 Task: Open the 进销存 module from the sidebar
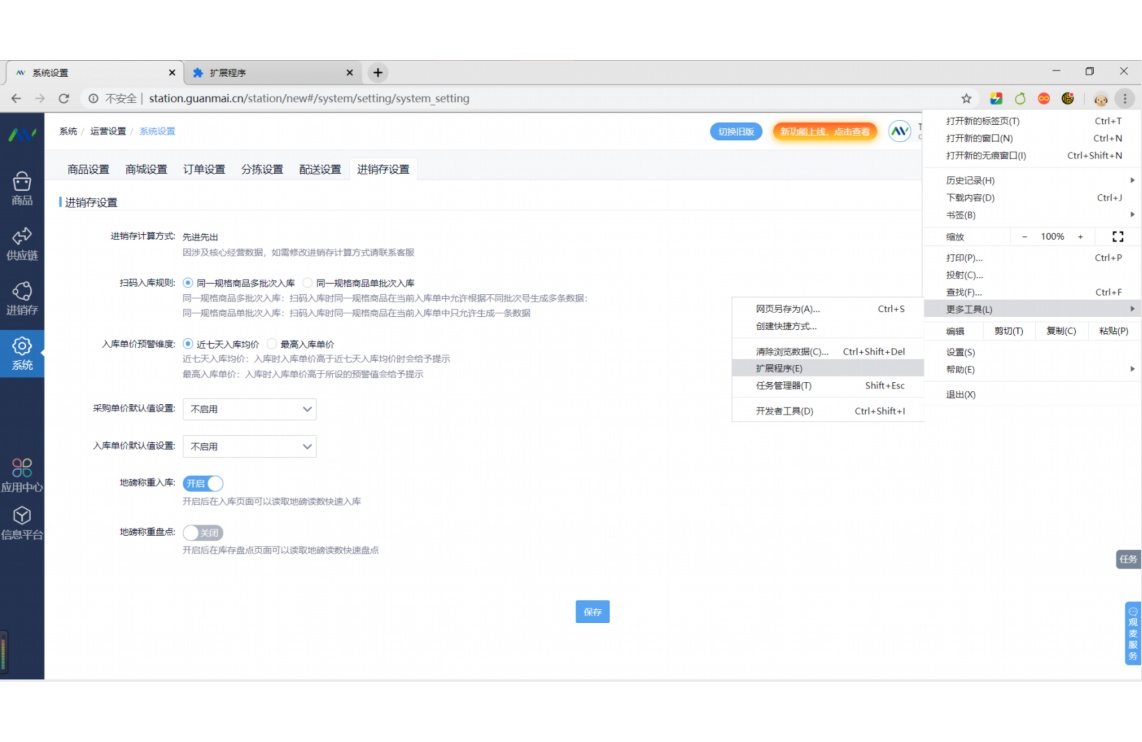(x=22, y=297)
